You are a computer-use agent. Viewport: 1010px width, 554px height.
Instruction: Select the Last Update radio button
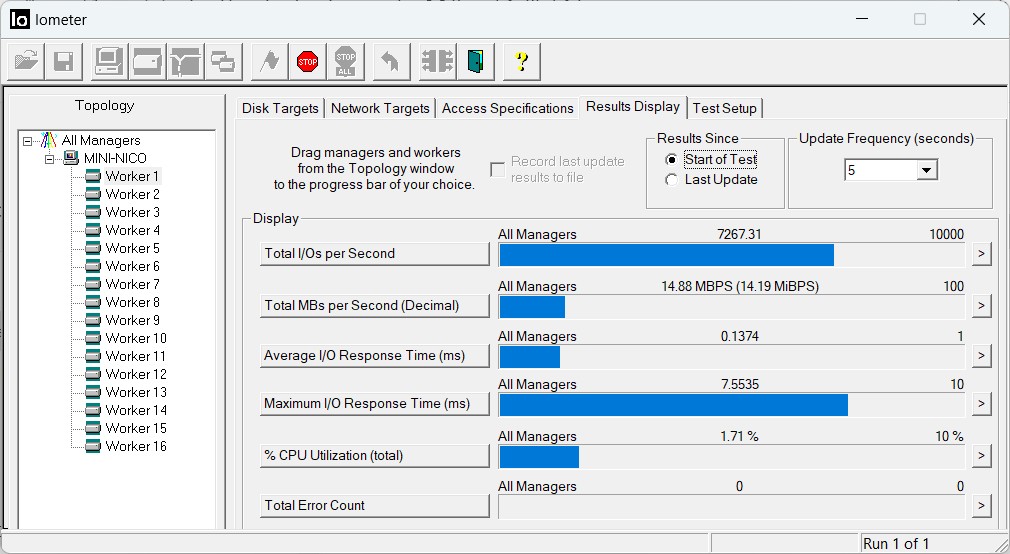(672, 180)
